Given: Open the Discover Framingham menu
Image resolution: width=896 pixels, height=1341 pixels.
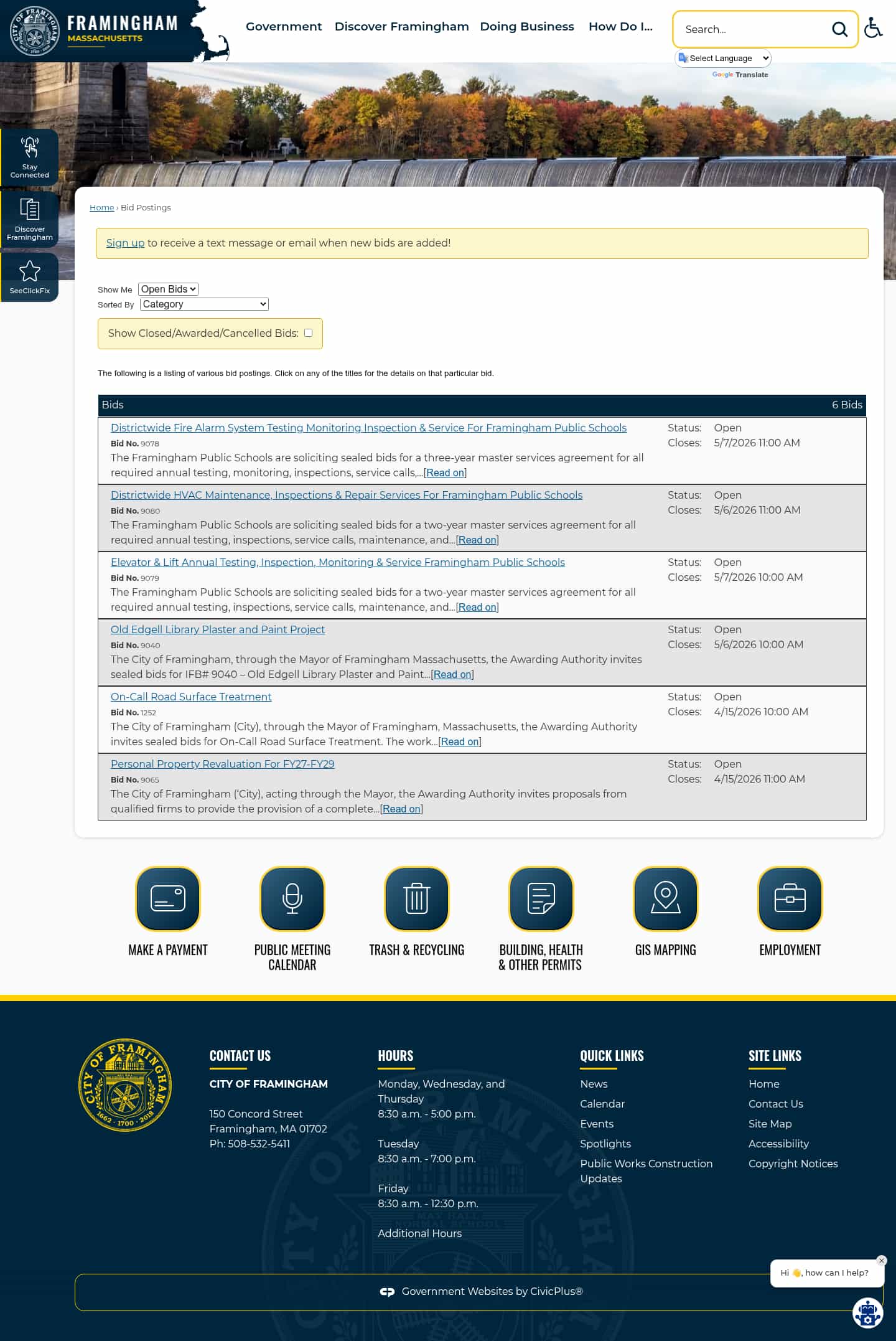Looking at the screenshot, I should (402, 26).
